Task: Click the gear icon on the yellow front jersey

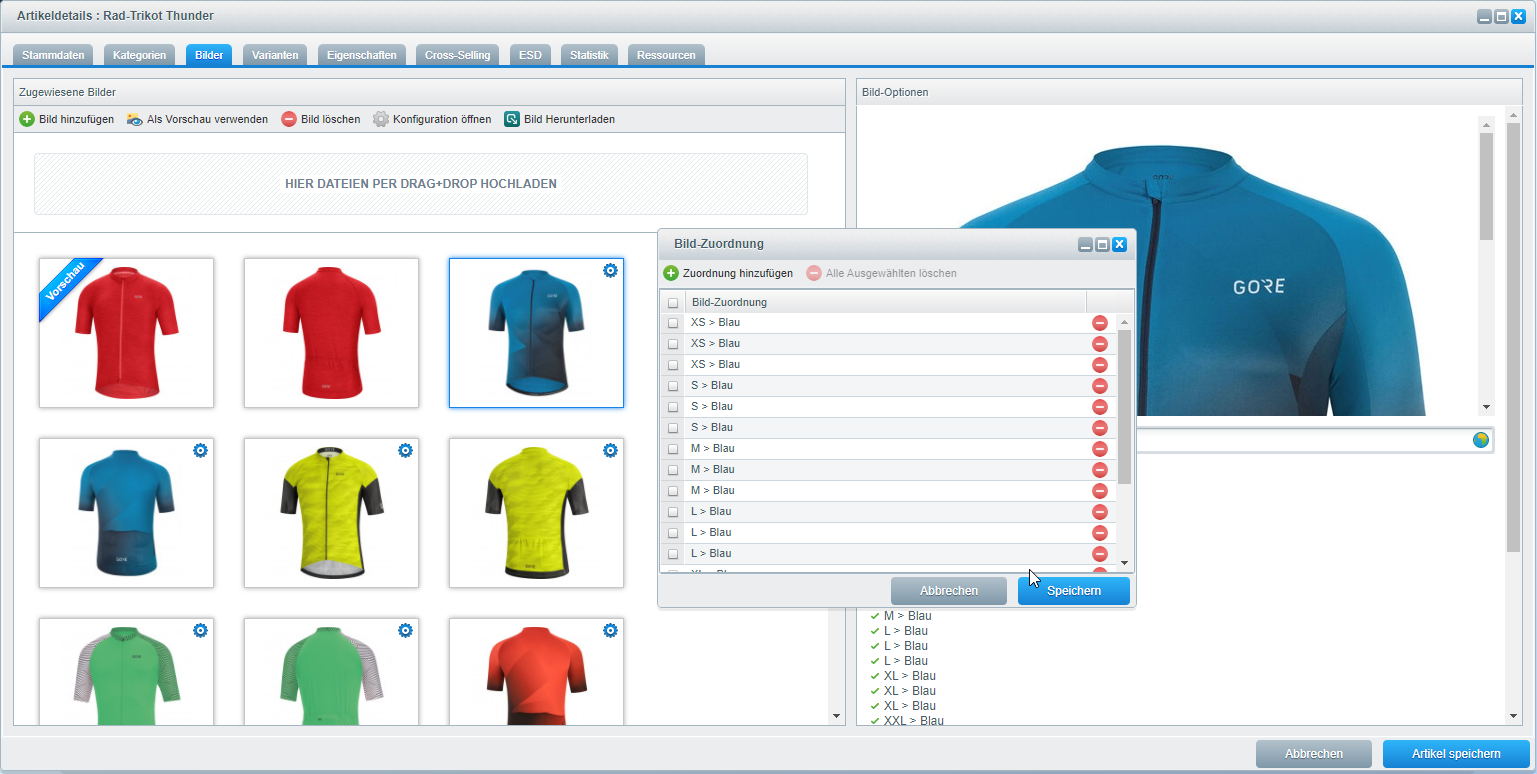Action: 406,450
